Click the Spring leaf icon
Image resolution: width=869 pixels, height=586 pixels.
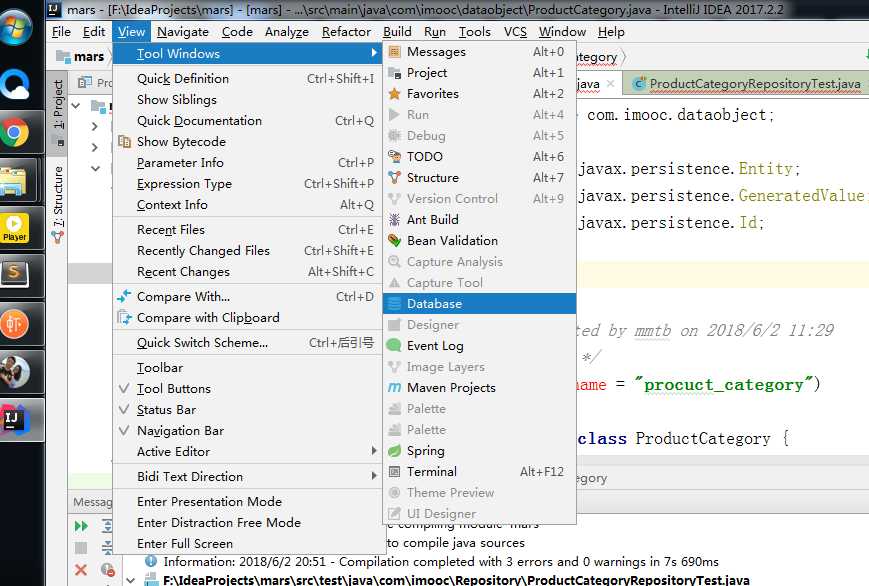pyautogui.click(x=394, y=451)
